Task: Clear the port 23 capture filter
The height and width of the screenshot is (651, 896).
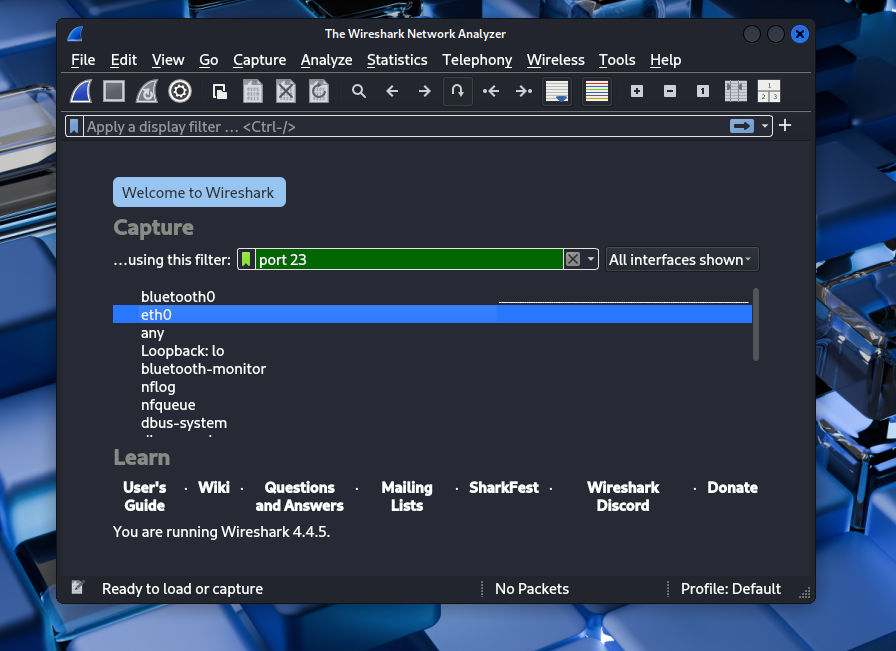Action: (x=573, y=259)
